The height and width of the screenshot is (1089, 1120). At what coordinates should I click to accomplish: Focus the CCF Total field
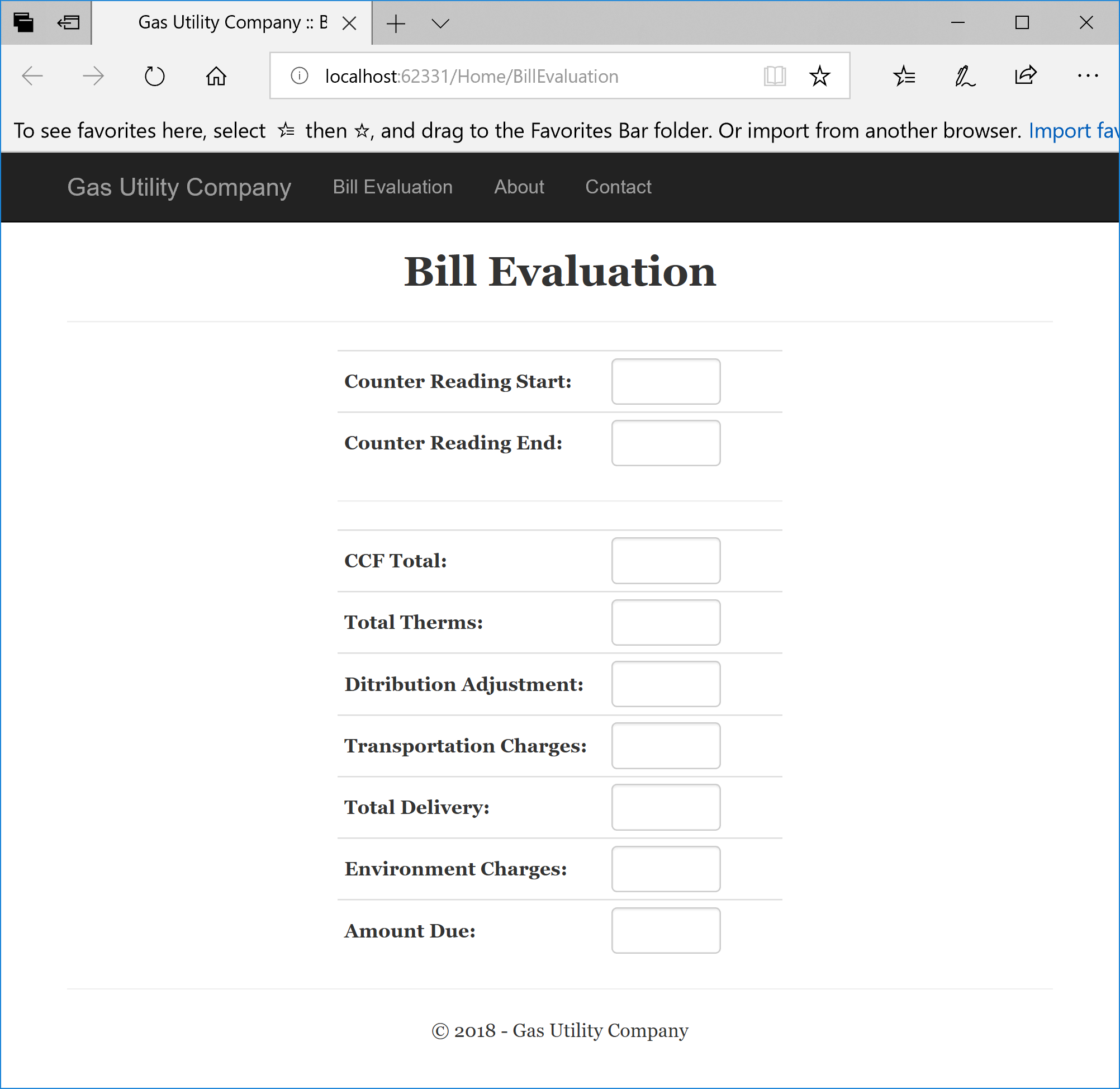coord(666,561)
